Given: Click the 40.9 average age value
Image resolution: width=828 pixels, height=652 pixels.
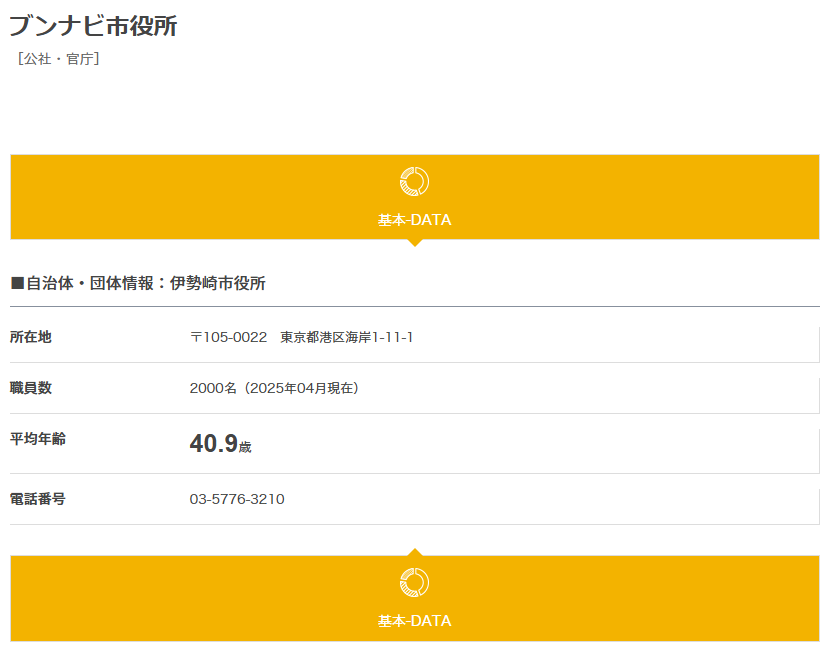Looking at the screenshot, I should [x=213, y=444].
